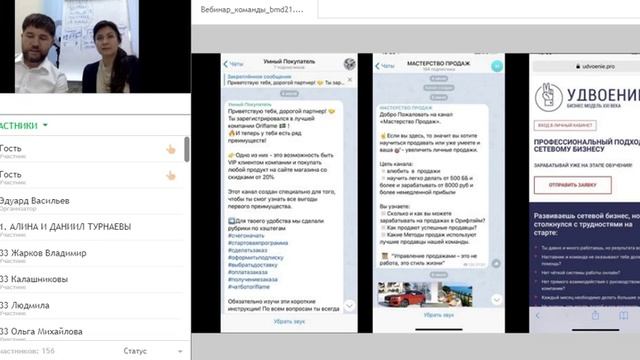
Task: Tap browser bookmarks icon
Action: [623, 316]
